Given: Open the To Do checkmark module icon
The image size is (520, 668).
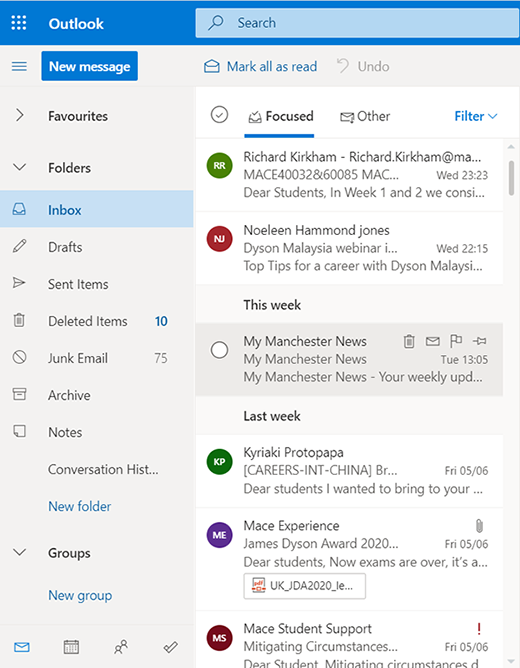Looking at the screenshot, I should click(x=171, y=648).
